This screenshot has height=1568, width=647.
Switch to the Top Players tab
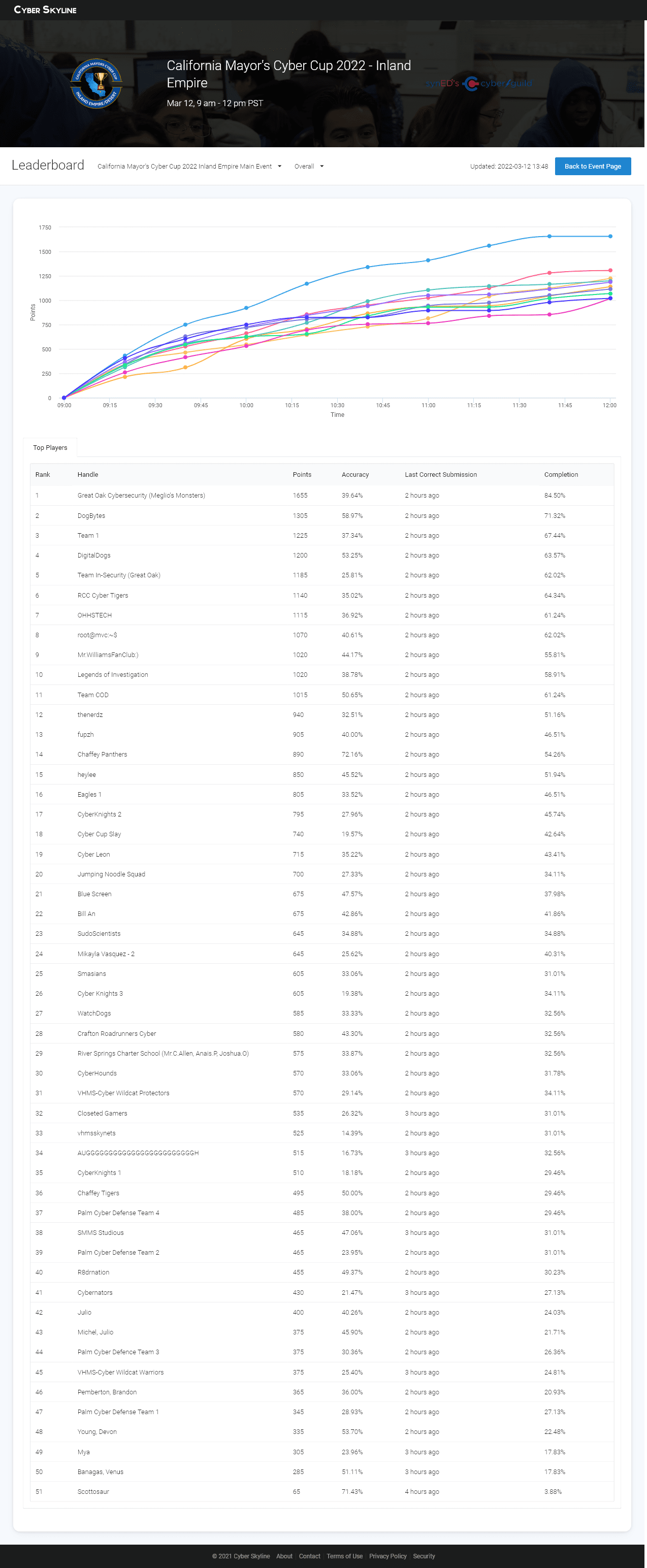coord(50,447)
